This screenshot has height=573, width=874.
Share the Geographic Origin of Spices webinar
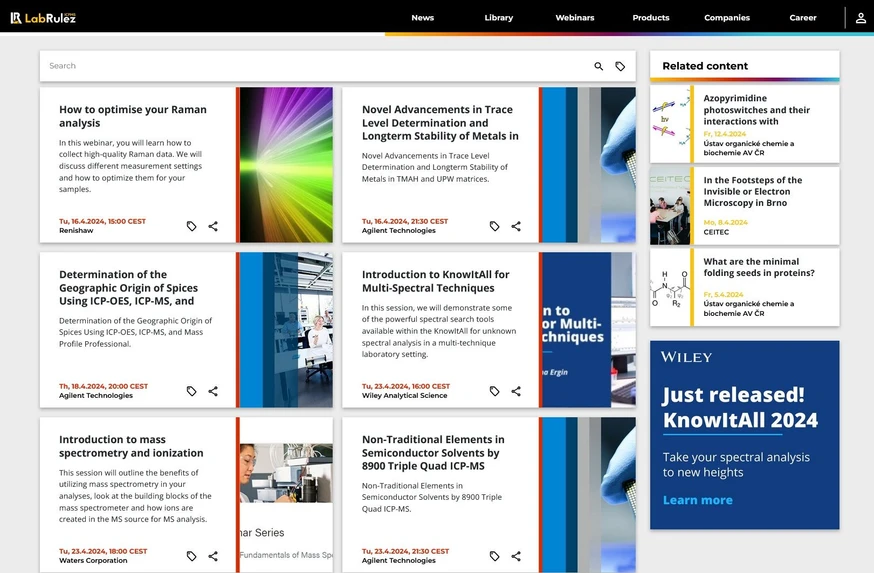pyautogui.click(x=213, y=391)
